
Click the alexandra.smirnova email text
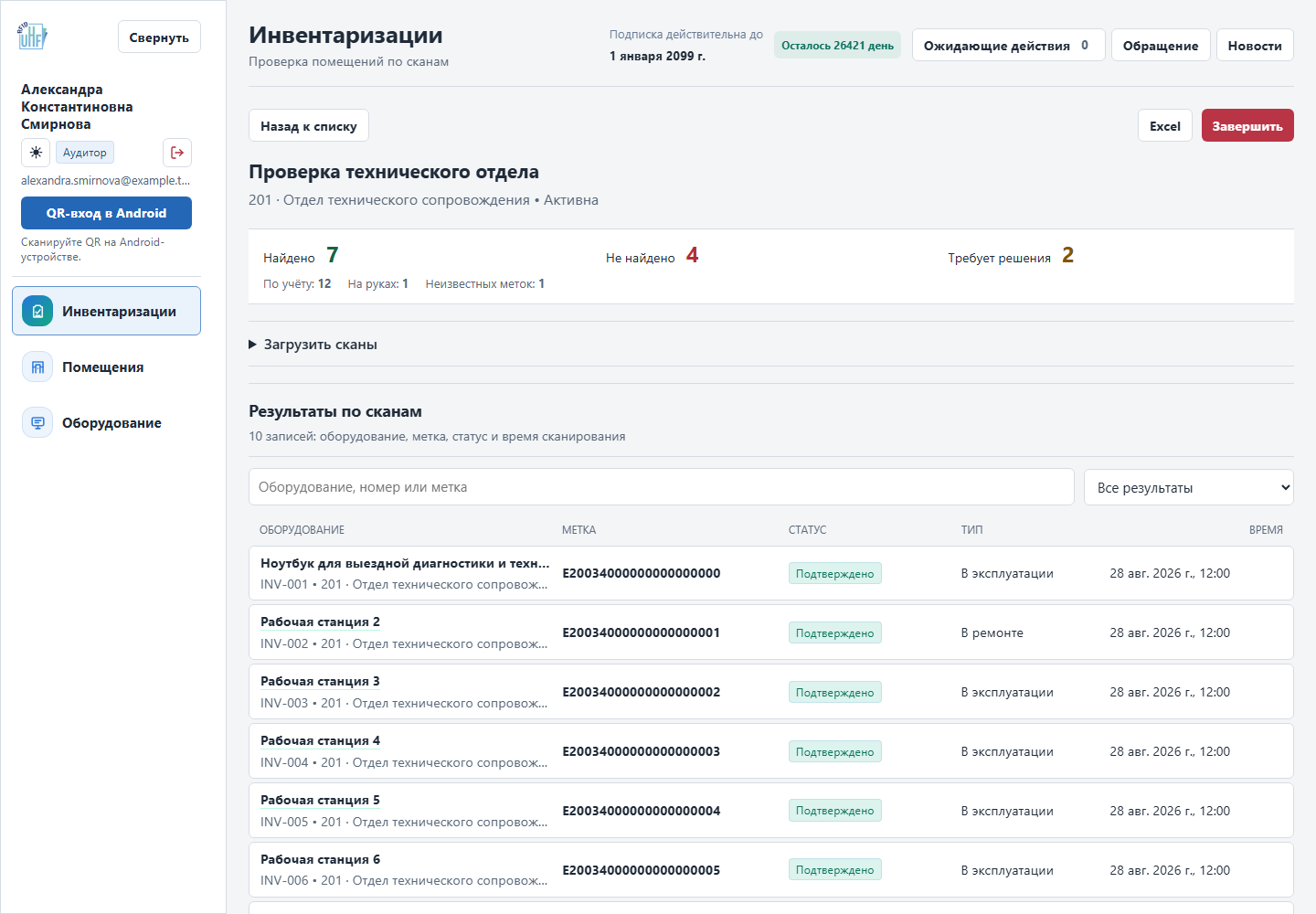pyautogui.click(x=106, y=180)
